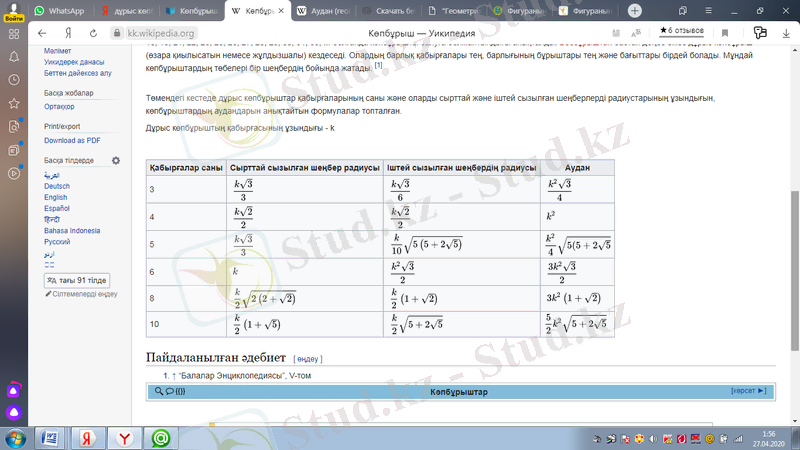Click the Alice assistant icon in sidebar
The width and height of the screenshot is (800, 450).
[x=13, y=410]
